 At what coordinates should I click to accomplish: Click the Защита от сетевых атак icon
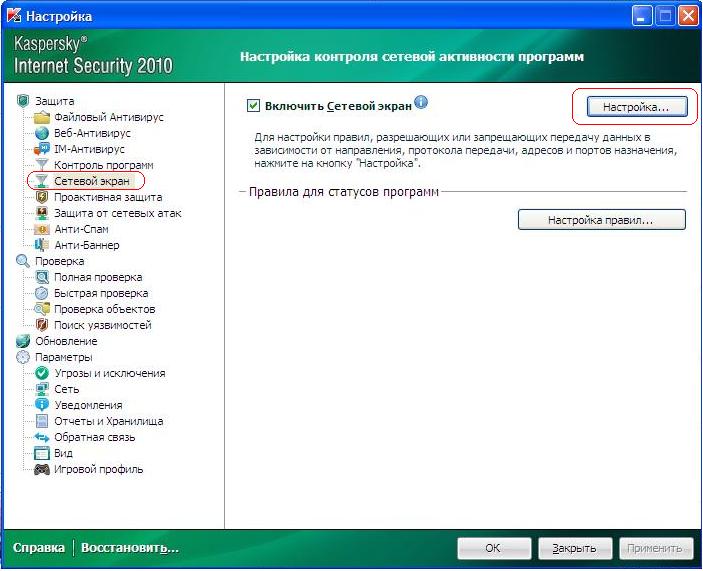(x=42, y=213)
